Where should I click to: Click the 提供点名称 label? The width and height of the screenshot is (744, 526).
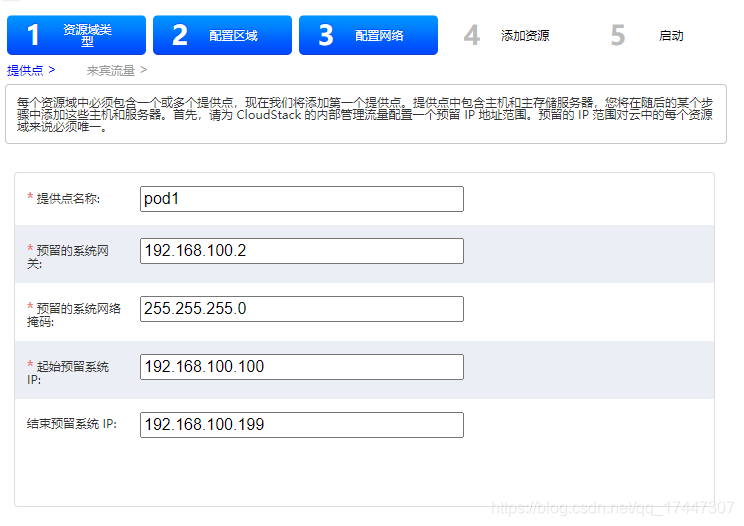tap(68, 199)
